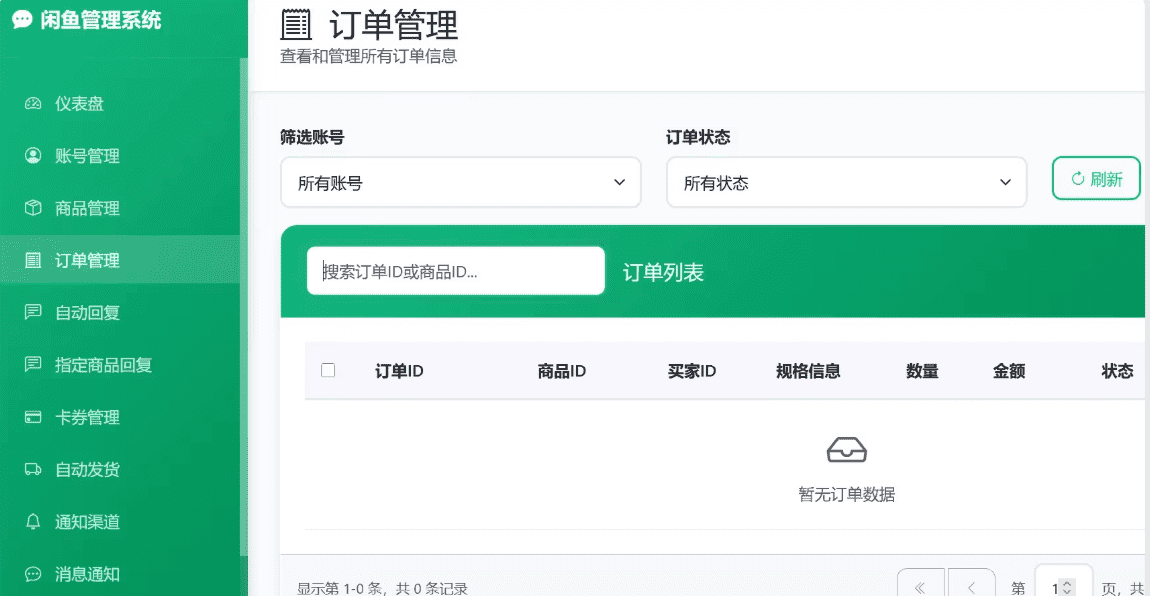Click the dashboard gauge icon
Viewport: 1150px width, 596px height.
33,103
